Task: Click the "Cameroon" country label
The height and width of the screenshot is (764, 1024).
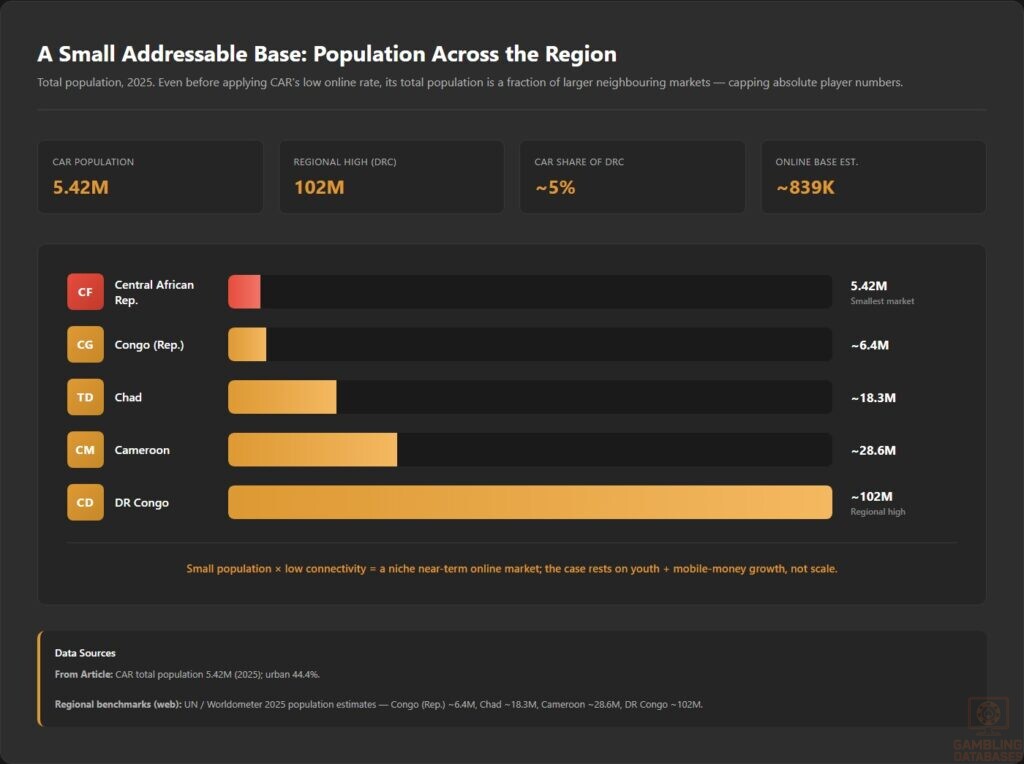Action: [x=142, y=450]
